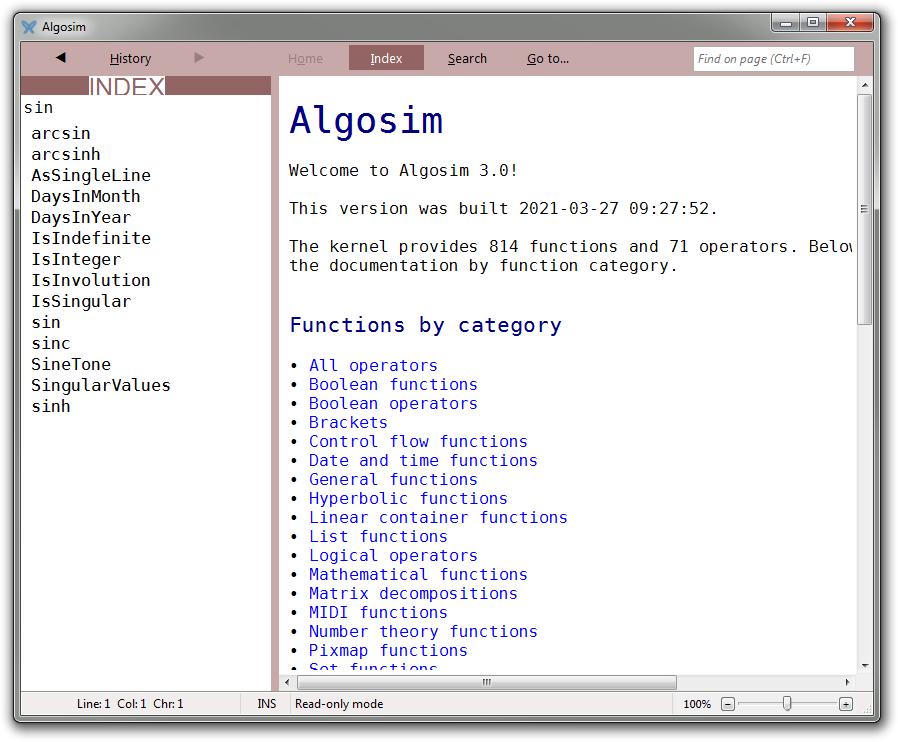The image size is (898, 742).
Task: Switch to the Index tab
Action: click(386, 59)
